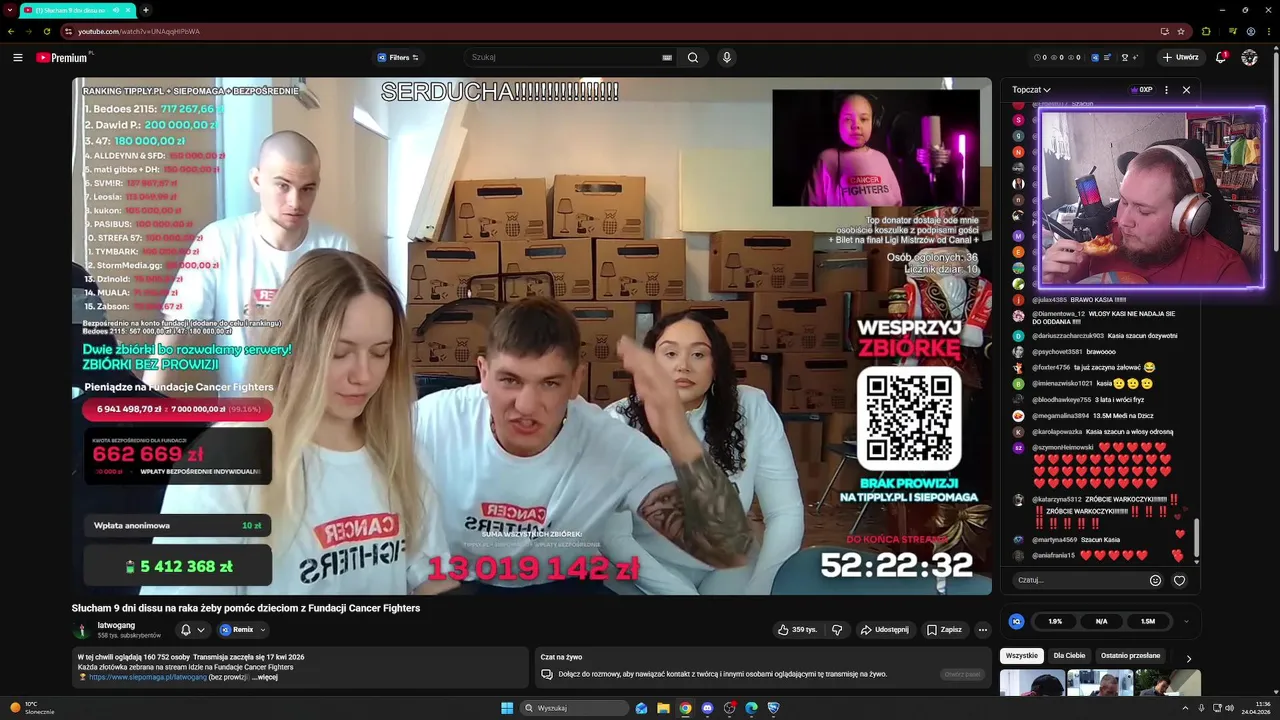Open the account avatar menu
The width and height of the screenshot is (1280, 720).
[1249, 57]
